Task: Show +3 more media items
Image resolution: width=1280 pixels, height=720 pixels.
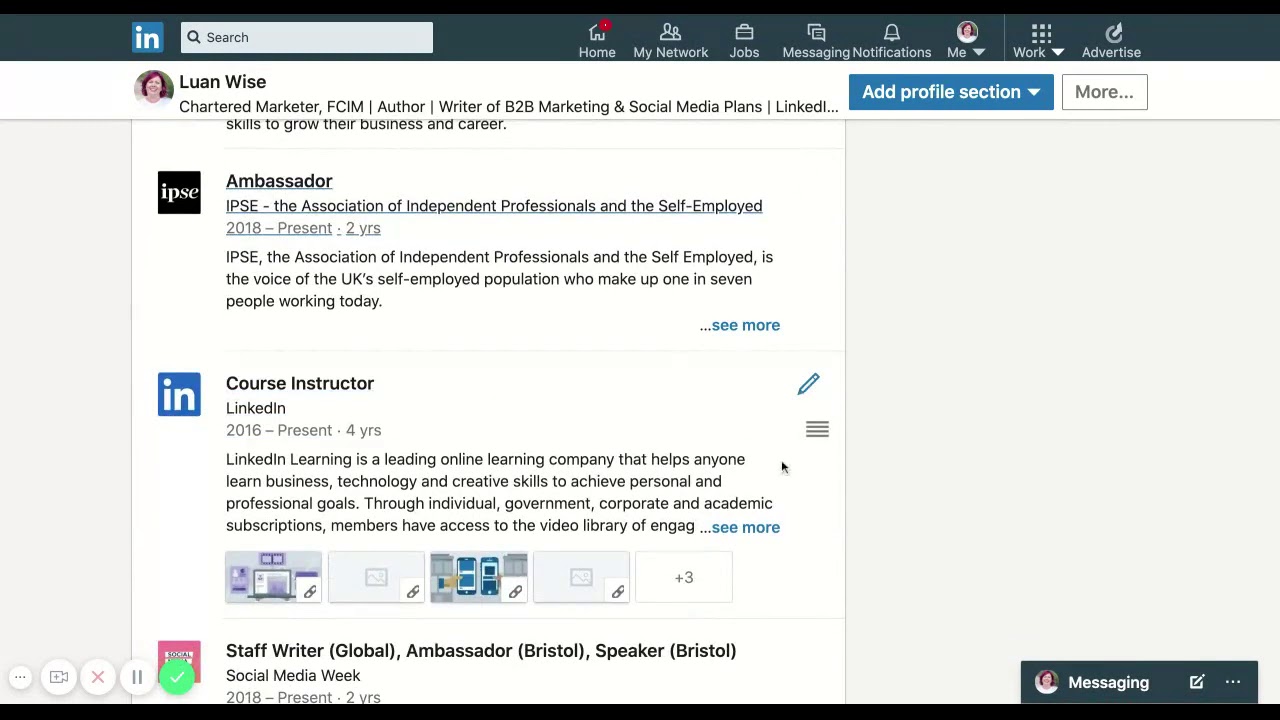Action: (684, 577)
